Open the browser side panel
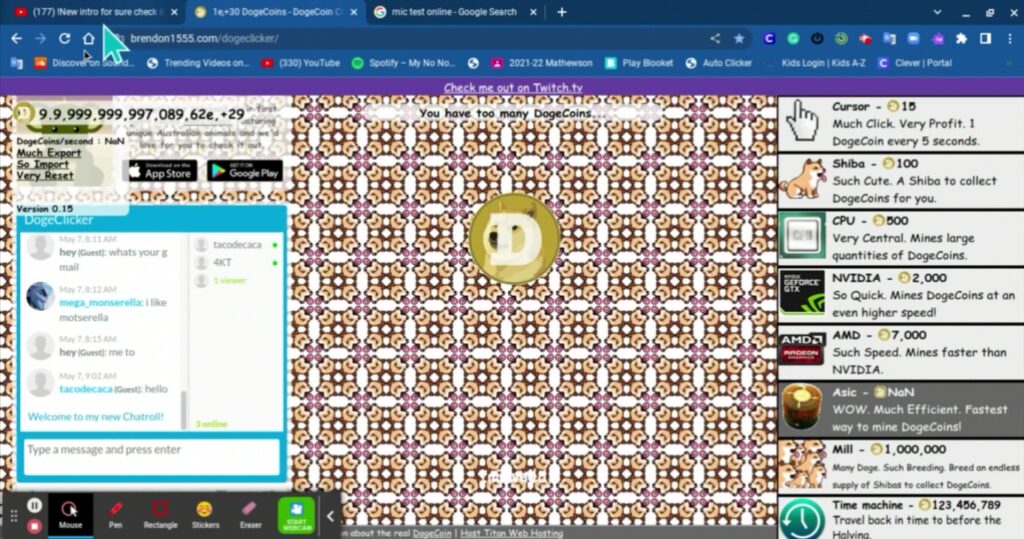This screenshot has height=539, width=1024. (x=985, y=39)
